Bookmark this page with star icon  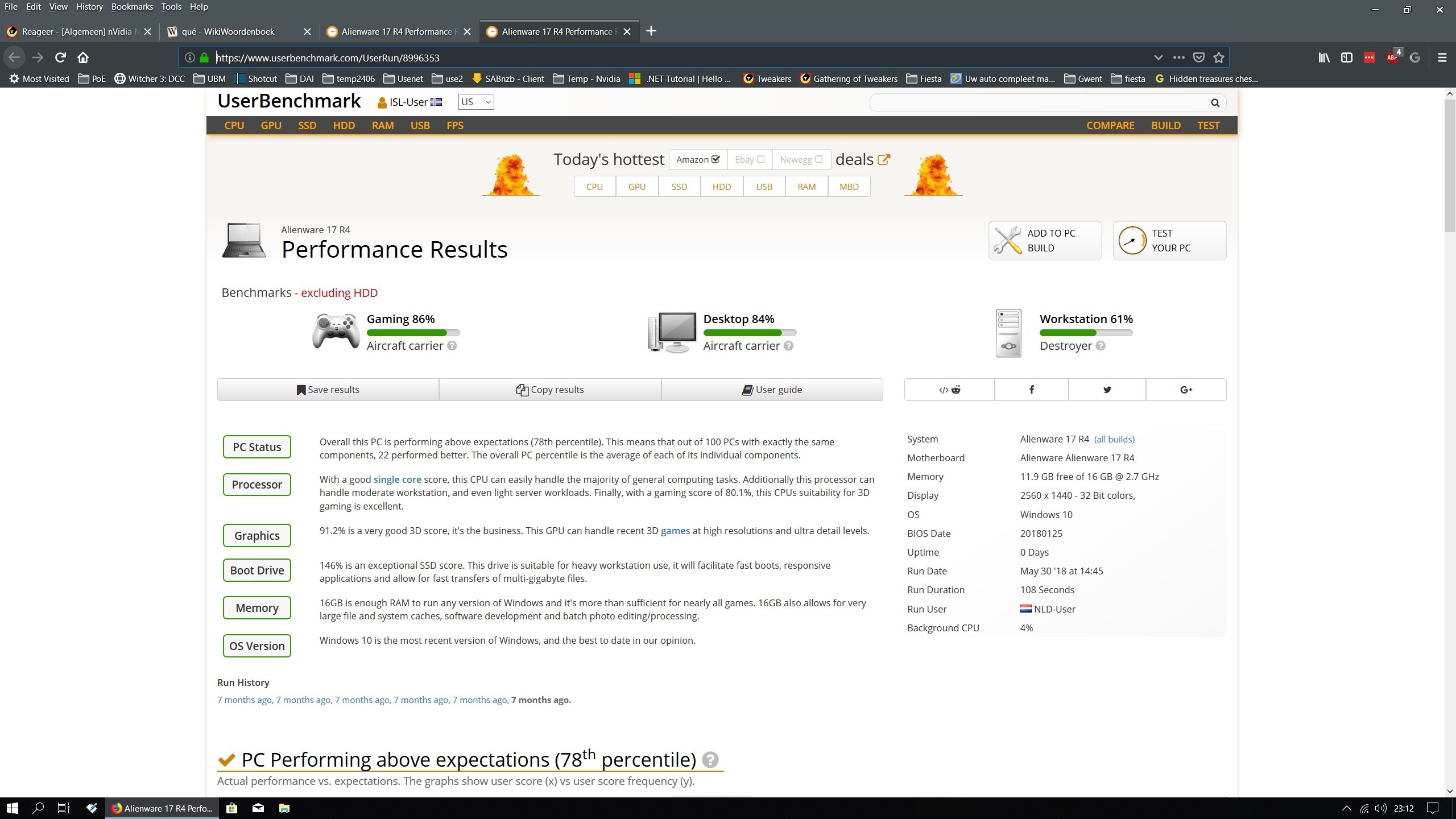1218,57
